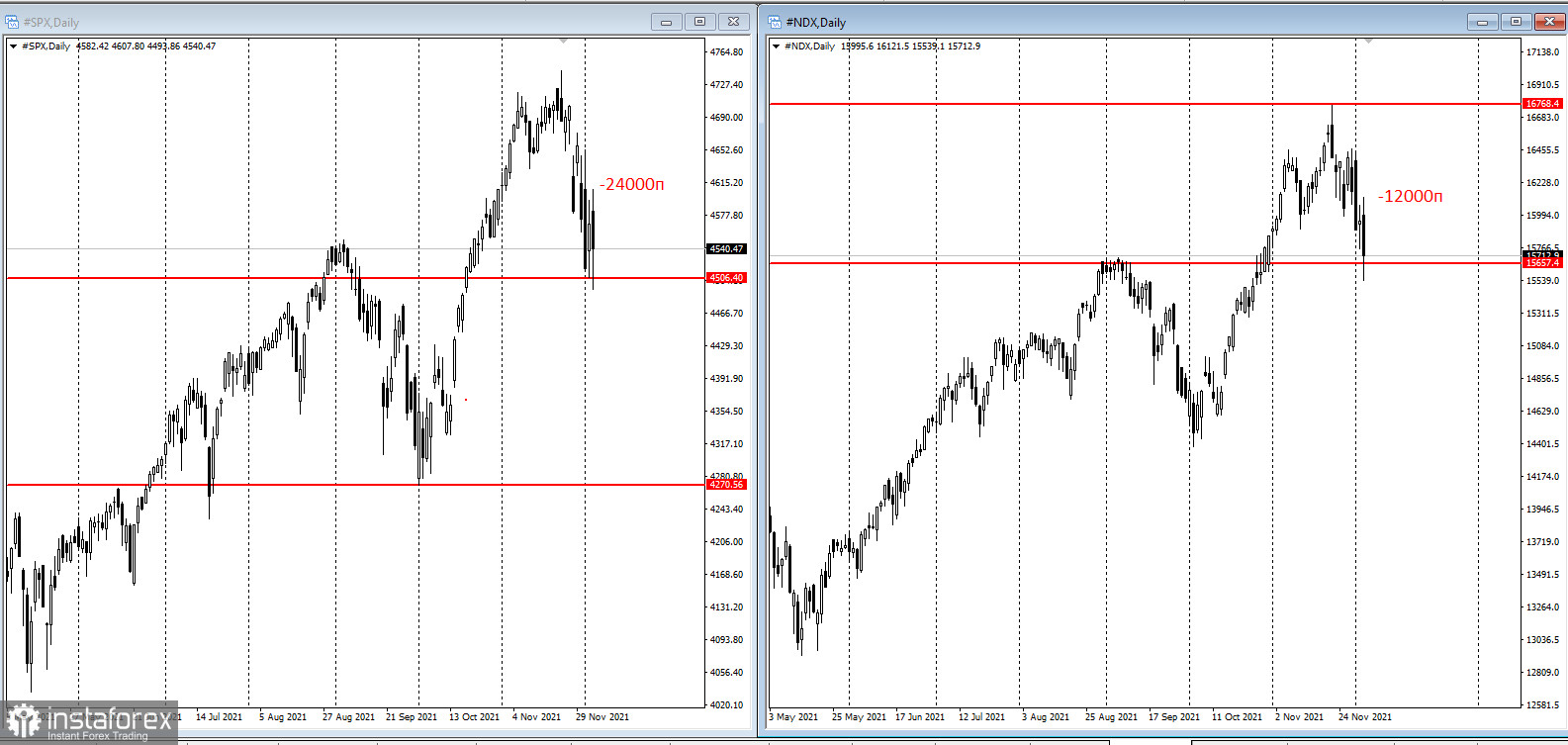
Task: Click the 27 Aug 2021 date label
Action: [x=348, y=717]
